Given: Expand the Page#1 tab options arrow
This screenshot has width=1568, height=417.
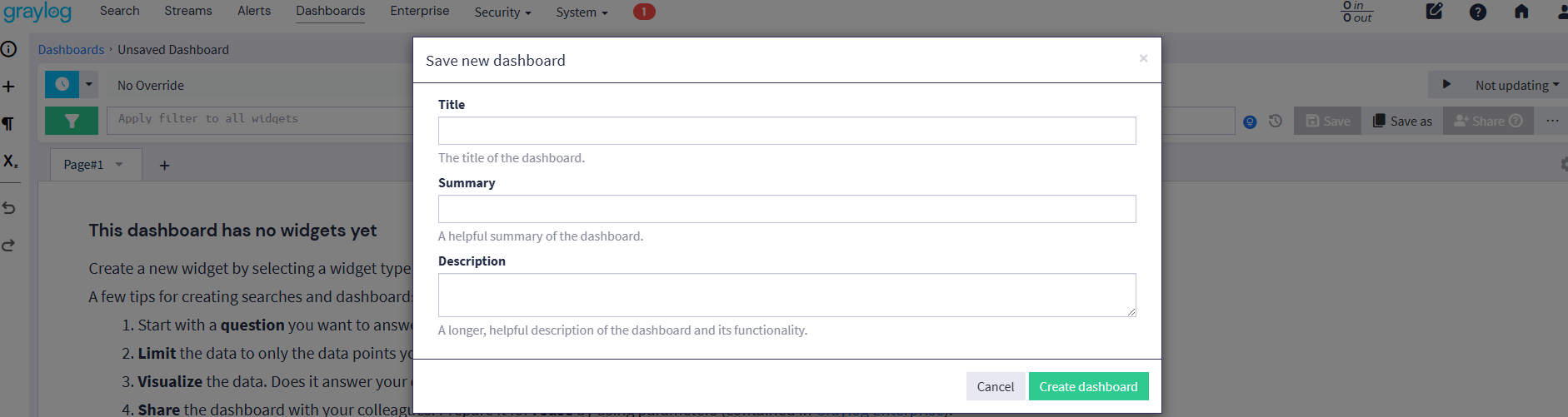Looking at the screenshot, I should coord(119,165).
